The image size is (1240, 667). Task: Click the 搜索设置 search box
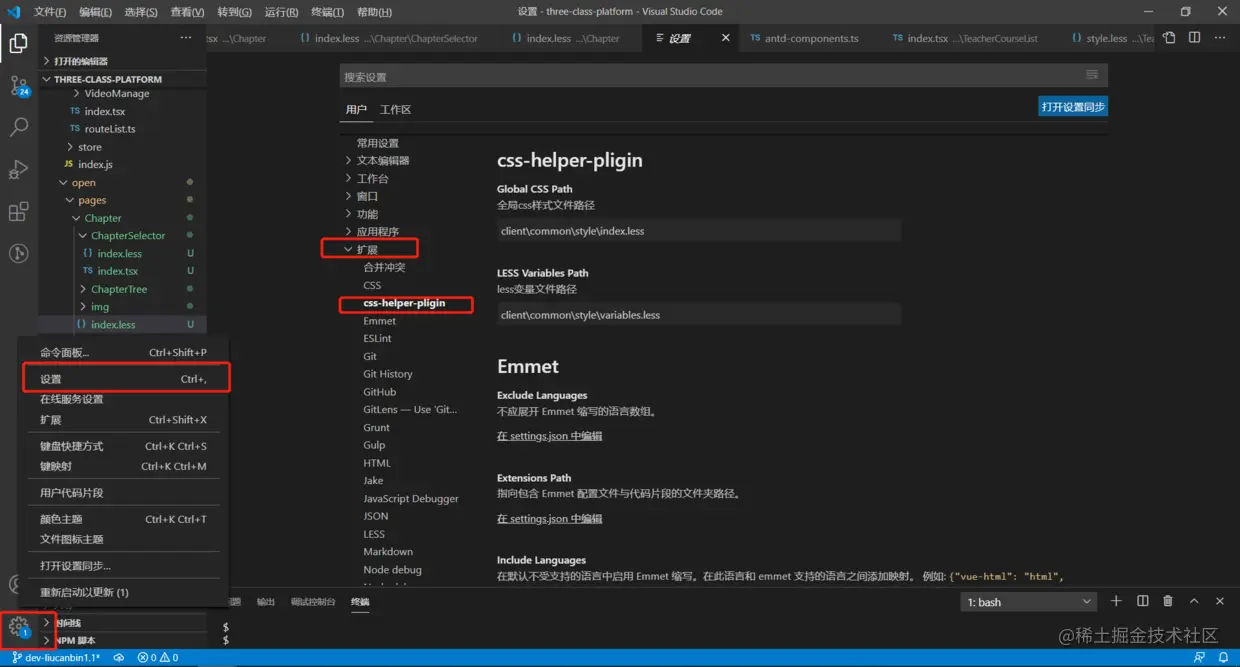tap(723, 76)
